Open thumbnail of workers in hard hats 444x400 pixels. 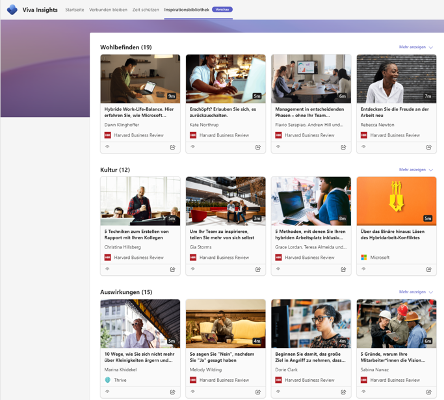(x=396, y=324)
